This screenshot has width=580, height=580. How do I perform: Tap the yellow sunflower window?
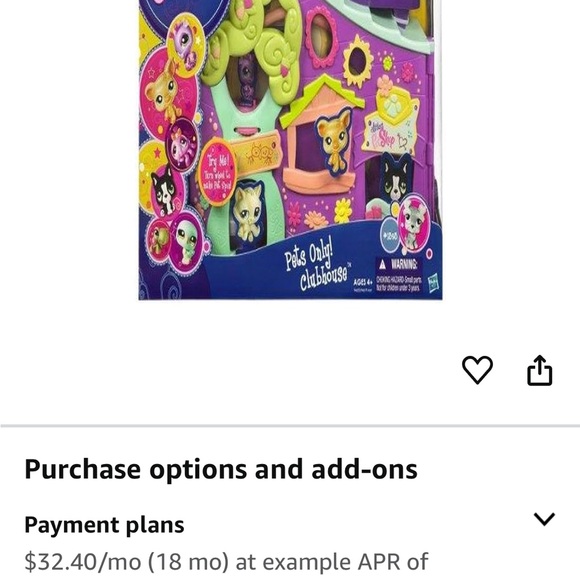tap(358, 60)
